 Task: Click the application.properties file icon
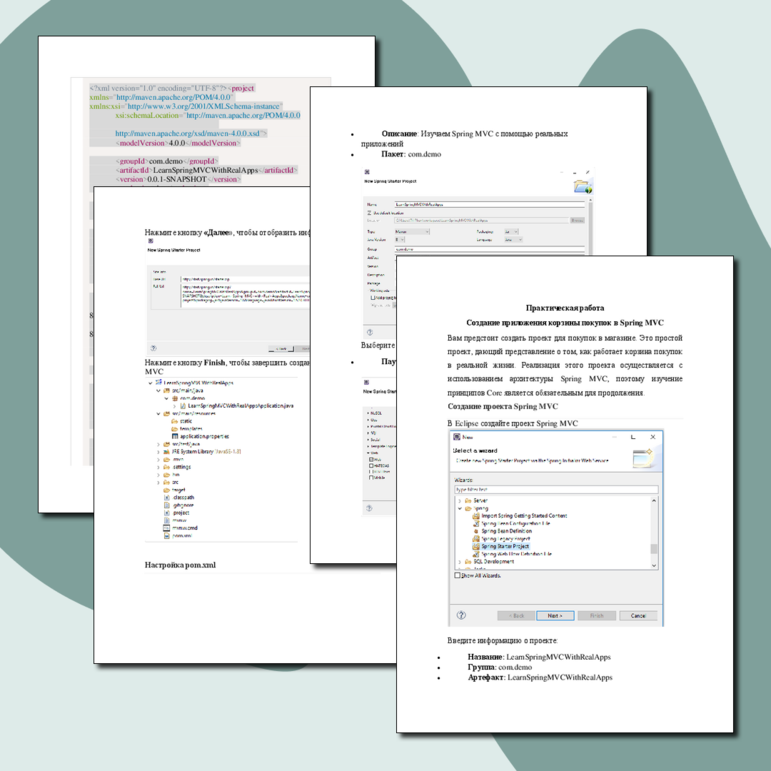click(174, 437)
